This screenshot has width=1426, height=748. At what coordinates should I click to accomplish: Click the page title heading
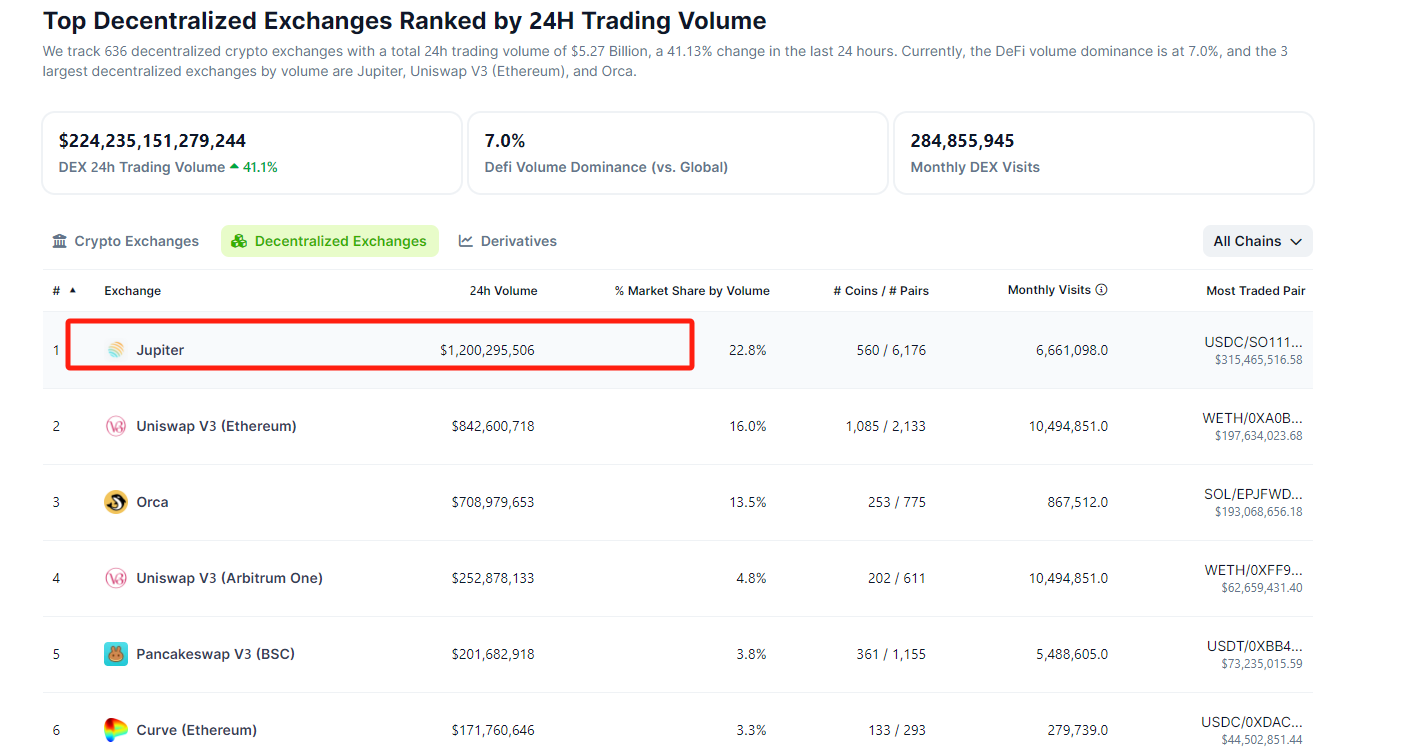pos(404,20)
